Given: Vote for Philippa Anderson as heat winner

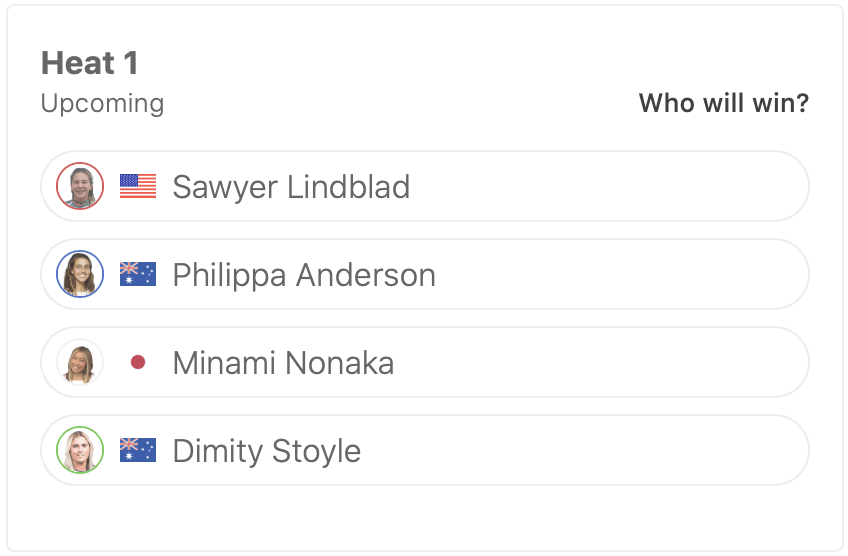Looking at the screenshot, I should click(x=600, y=274).
